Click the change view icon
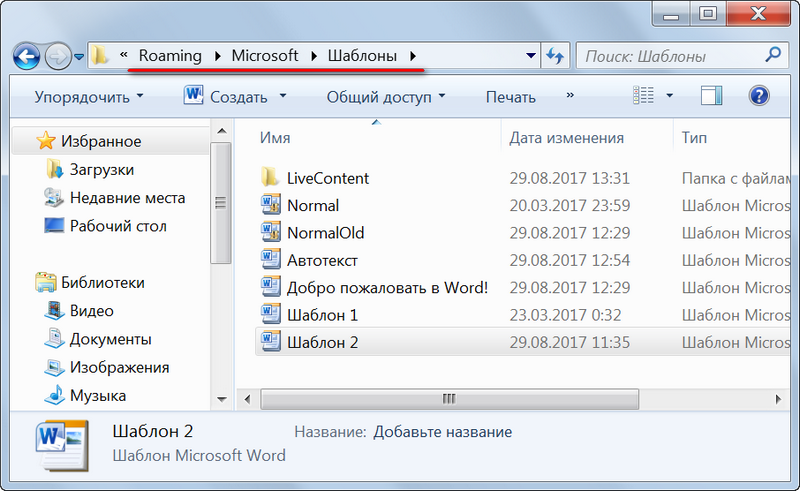Viewport: 800px width, 491px height. [x=643, y=95]
